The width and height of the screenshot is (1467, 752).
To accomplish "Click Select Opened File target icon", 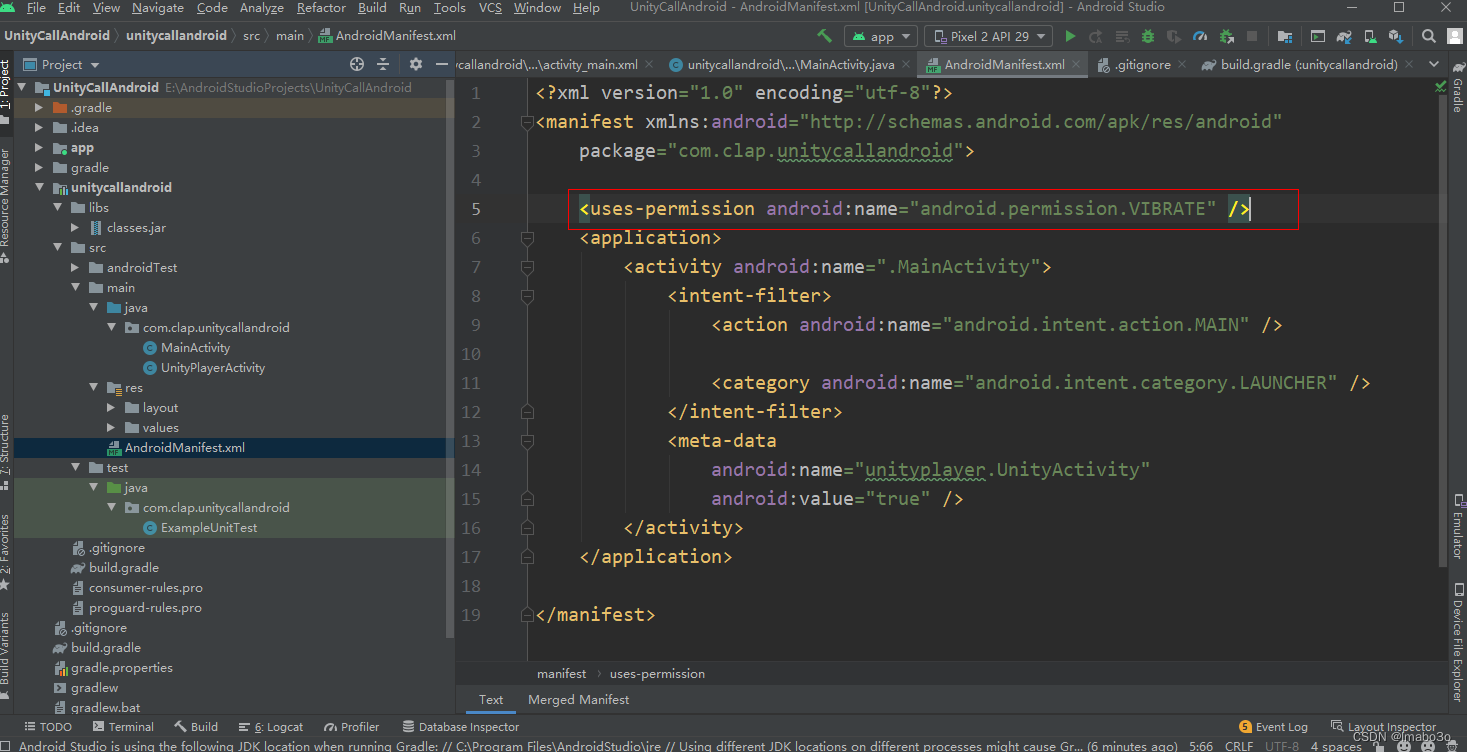I will pos(357,64).
